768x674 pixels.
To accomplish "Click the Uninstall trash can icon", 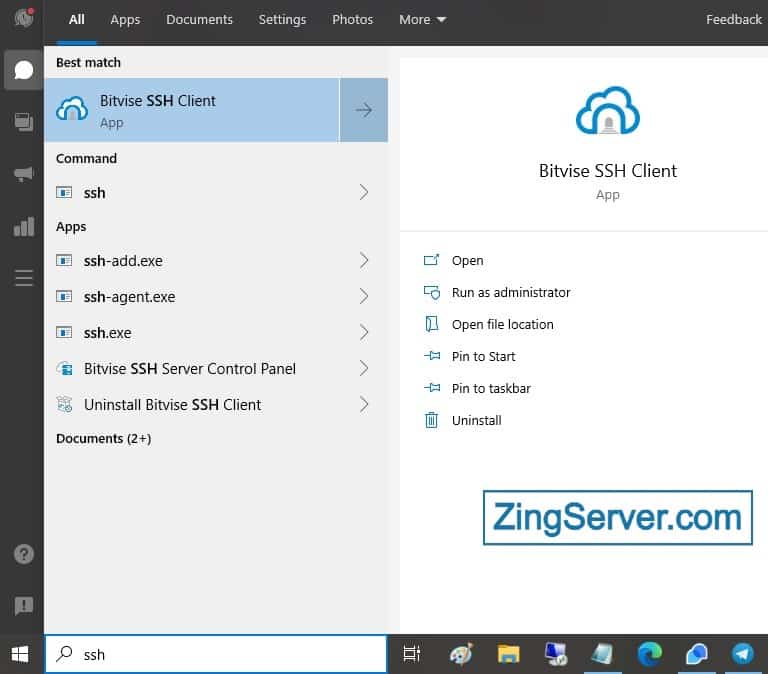I will (432, 420).
